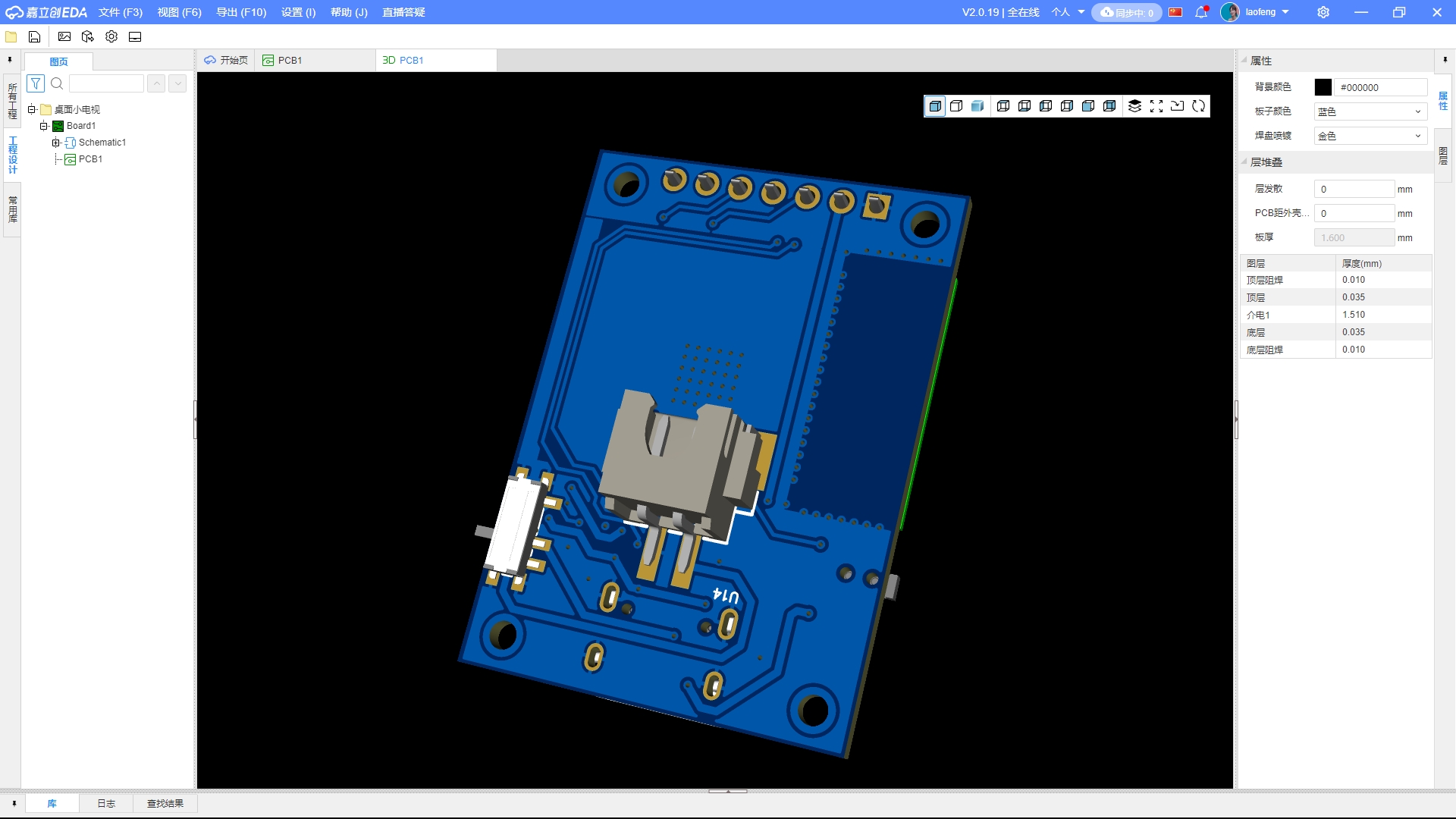1456x819 pixels.
Task: Open the toolbar settings gear icon
Action: click(x=111, y=36)
